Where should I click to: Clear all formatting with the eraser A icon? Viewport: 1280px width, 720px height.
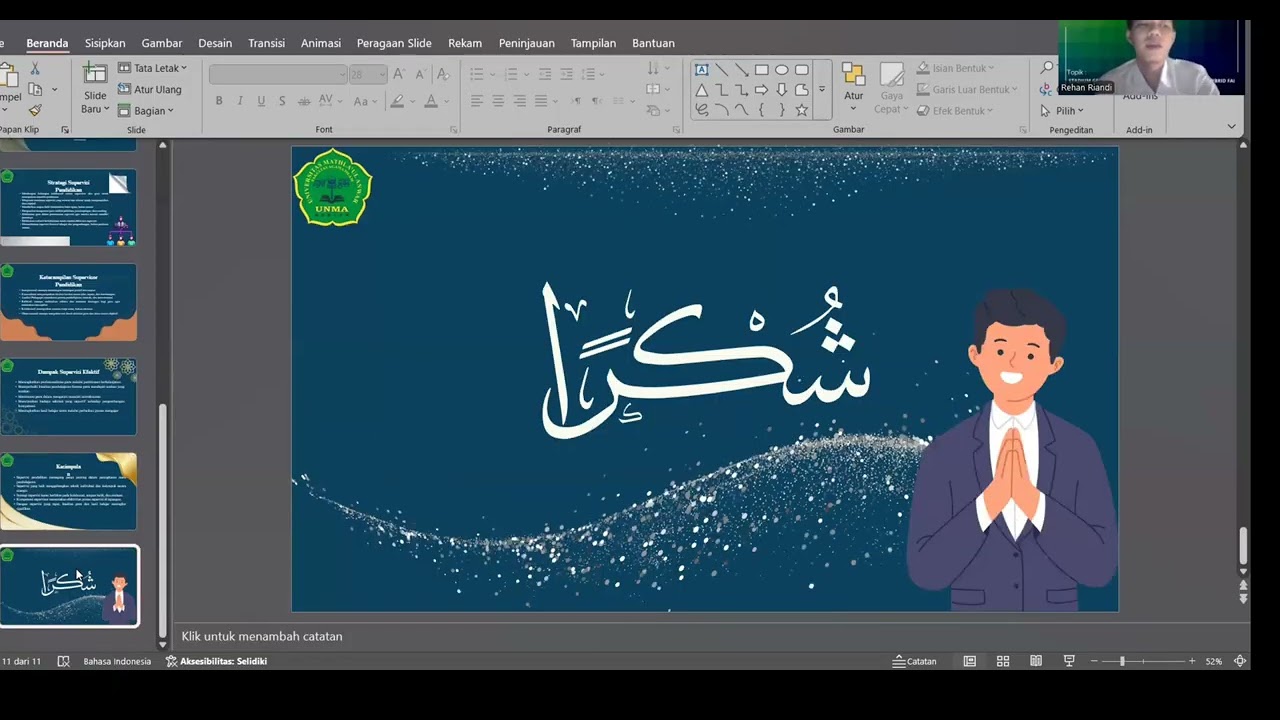click(443, 74)
